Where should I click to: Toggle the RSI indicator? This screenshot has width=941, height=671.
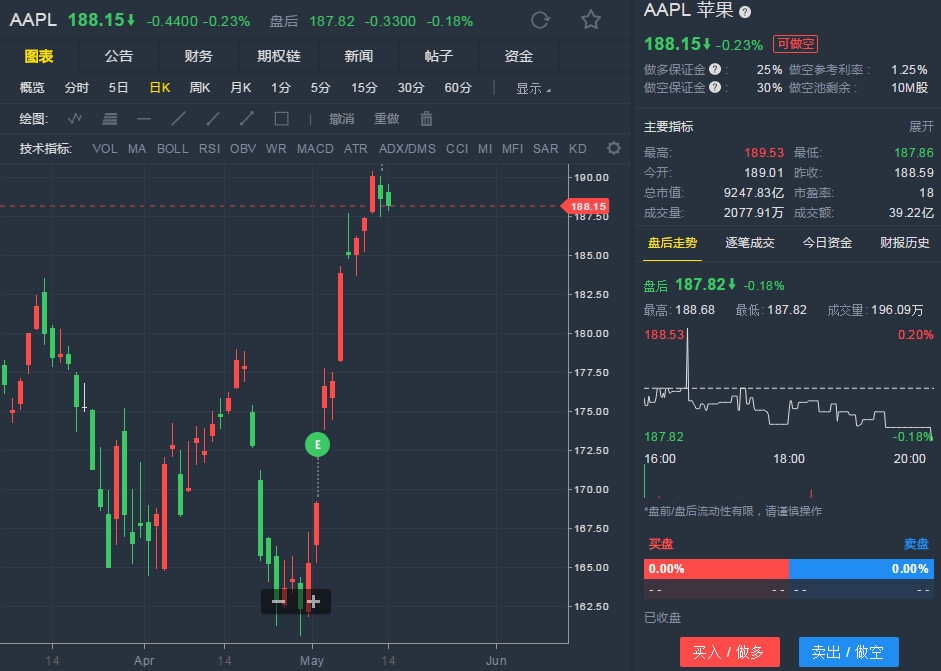point(209,149)
